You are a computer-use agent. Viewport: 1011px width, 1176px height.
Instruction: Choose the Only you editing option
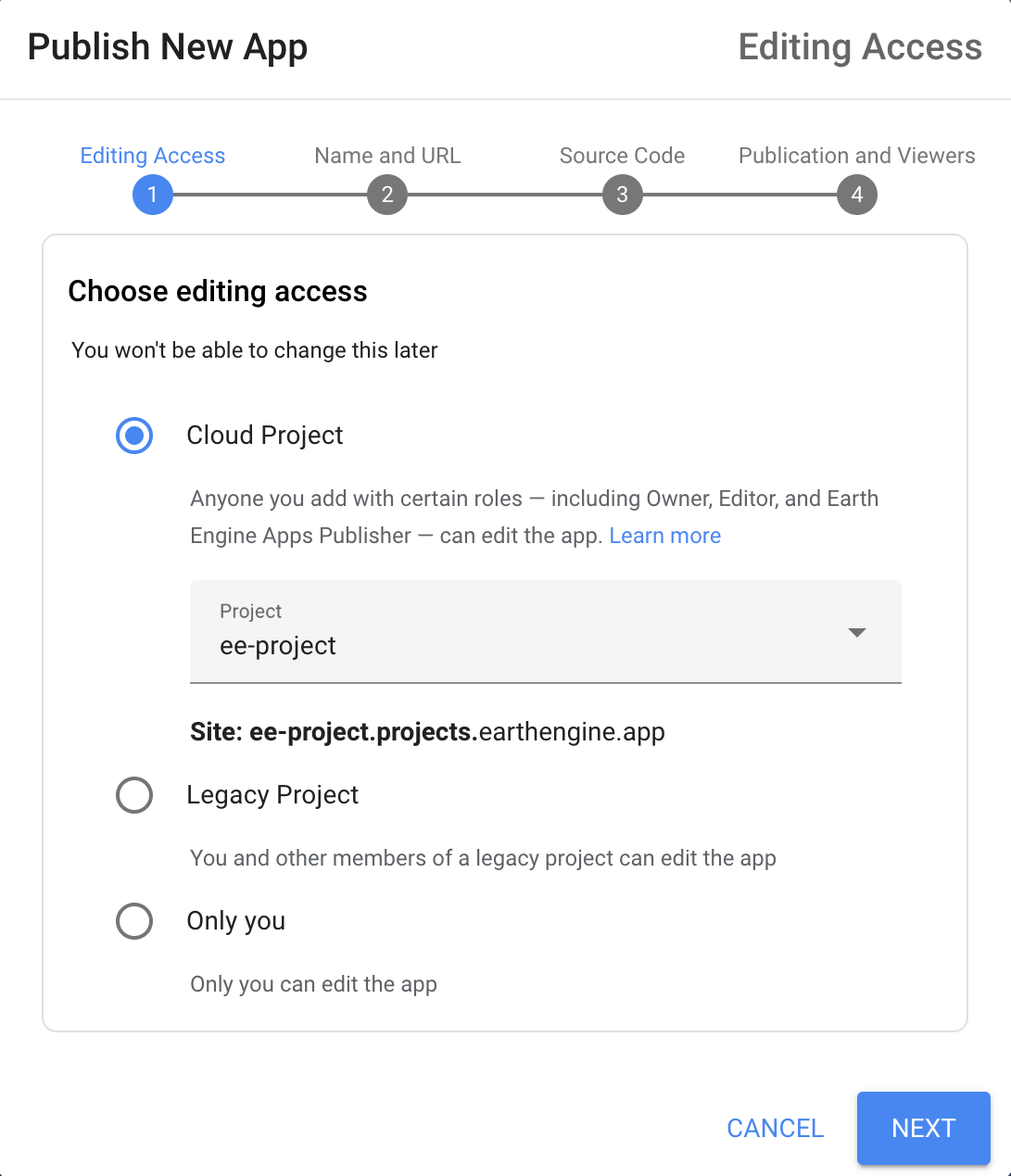tap(134, 921)
